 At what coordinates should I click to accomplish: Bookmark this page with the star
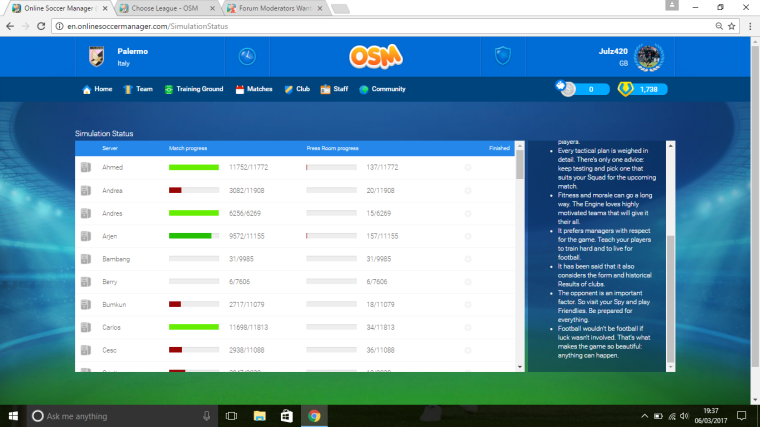tap(732, 26)
